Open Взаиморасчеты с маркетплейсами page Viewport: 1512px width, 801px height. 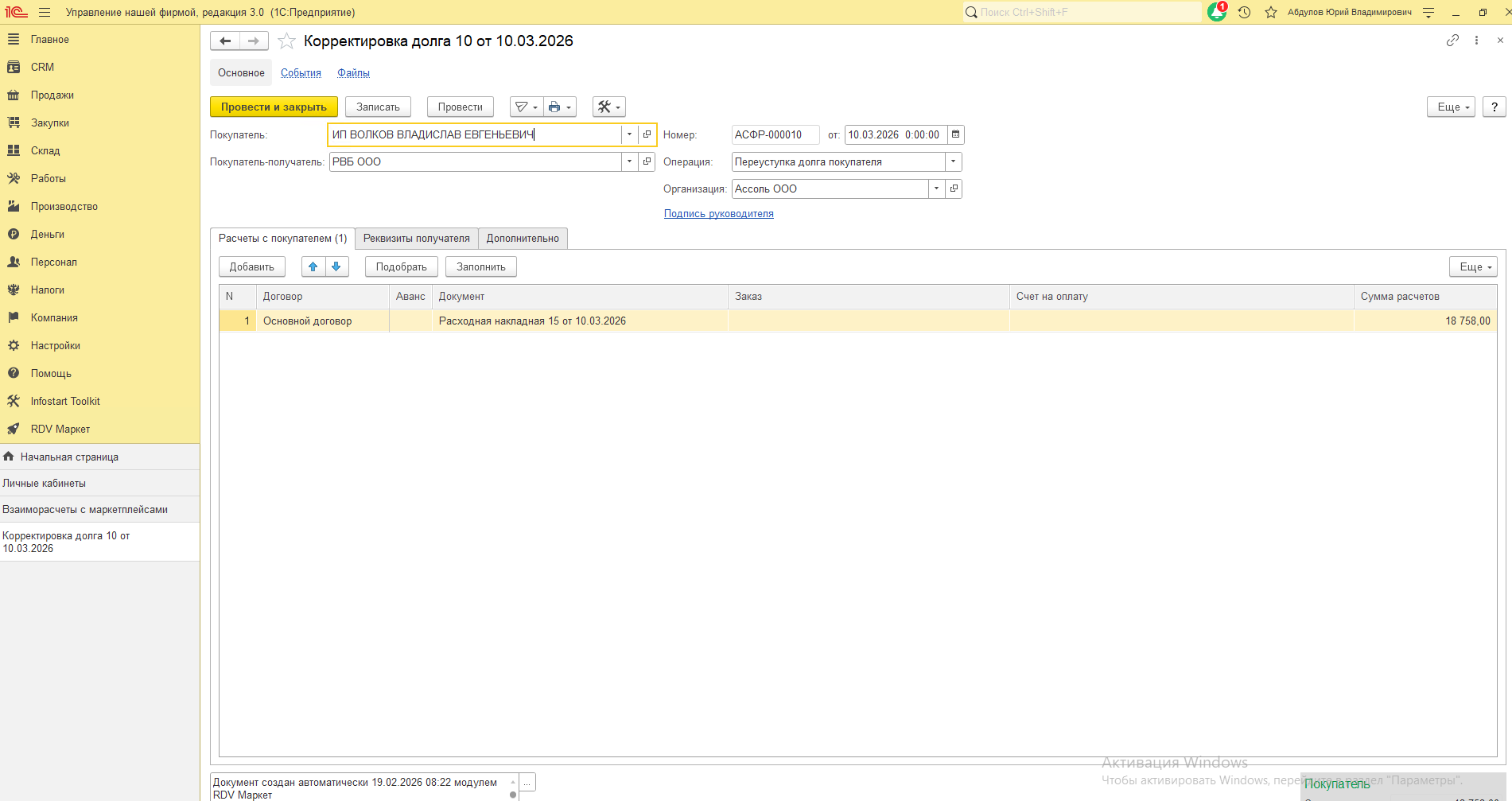pyautogui.click(x=99, y=509)
